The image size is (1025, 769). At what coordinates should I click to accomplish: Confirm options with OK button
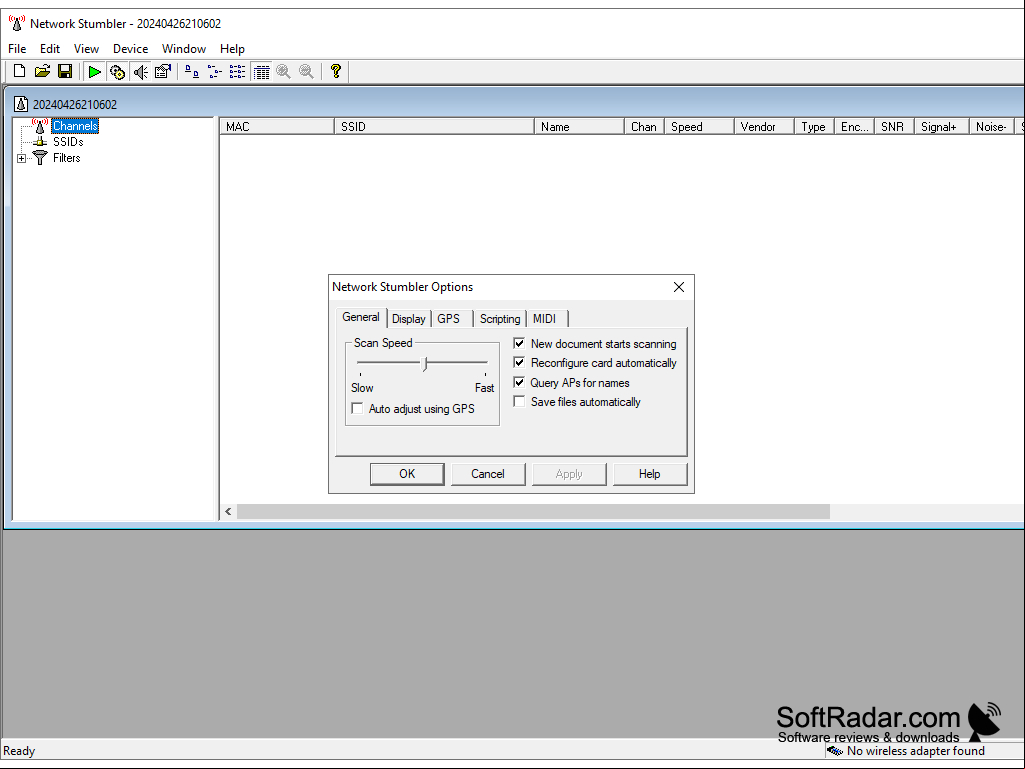[x=407, y=474]
